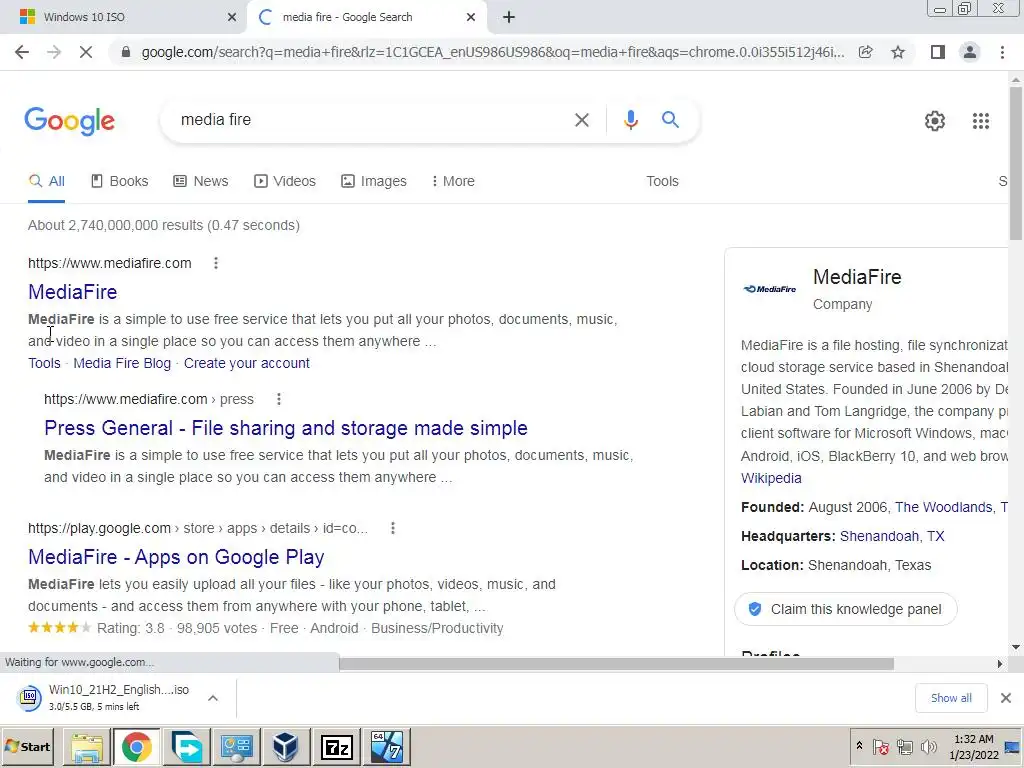Click the horizontal scrollbar thumb

coord(616,664)
